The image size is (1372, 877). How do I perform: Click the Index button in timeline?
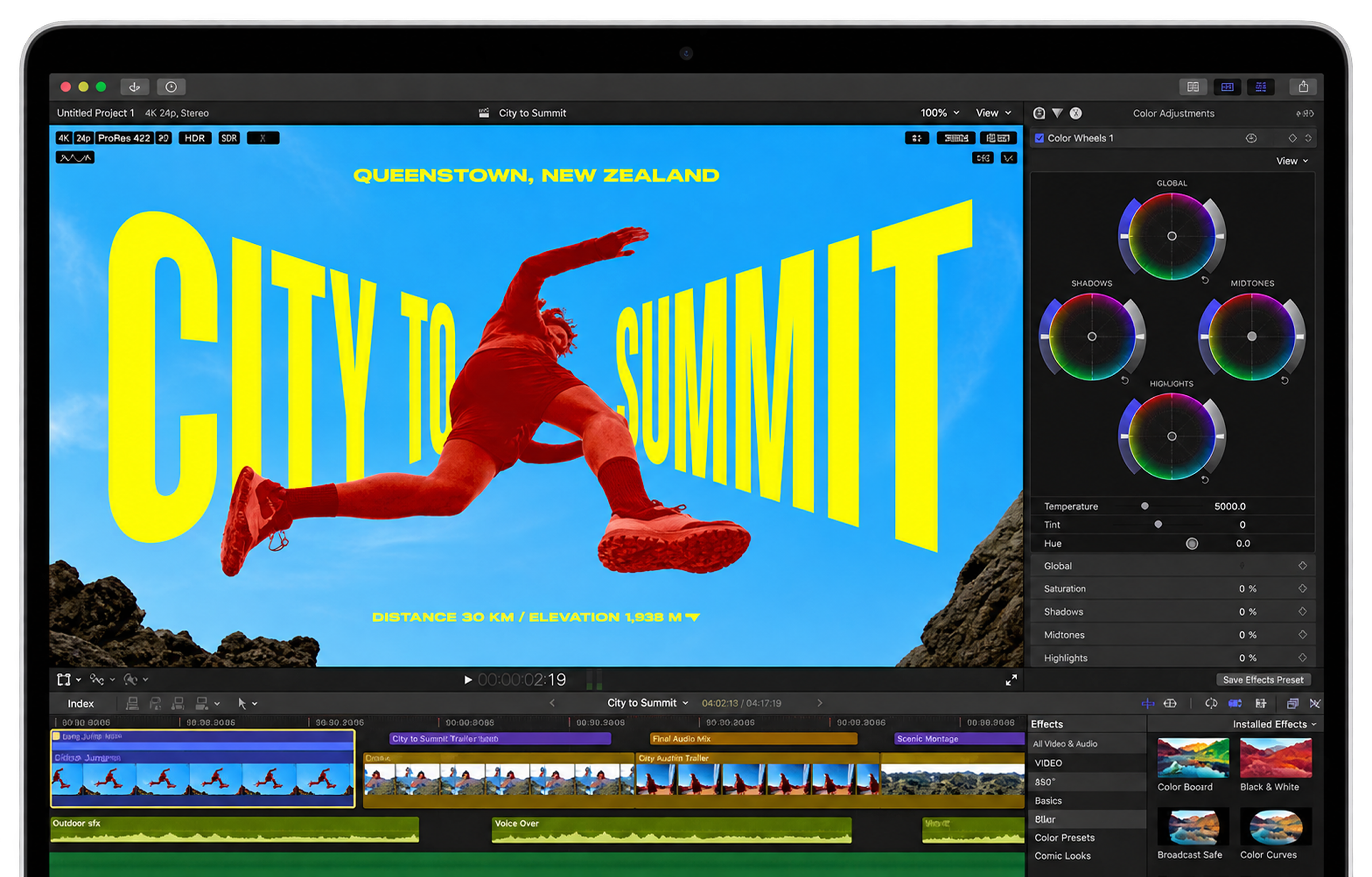81,703
